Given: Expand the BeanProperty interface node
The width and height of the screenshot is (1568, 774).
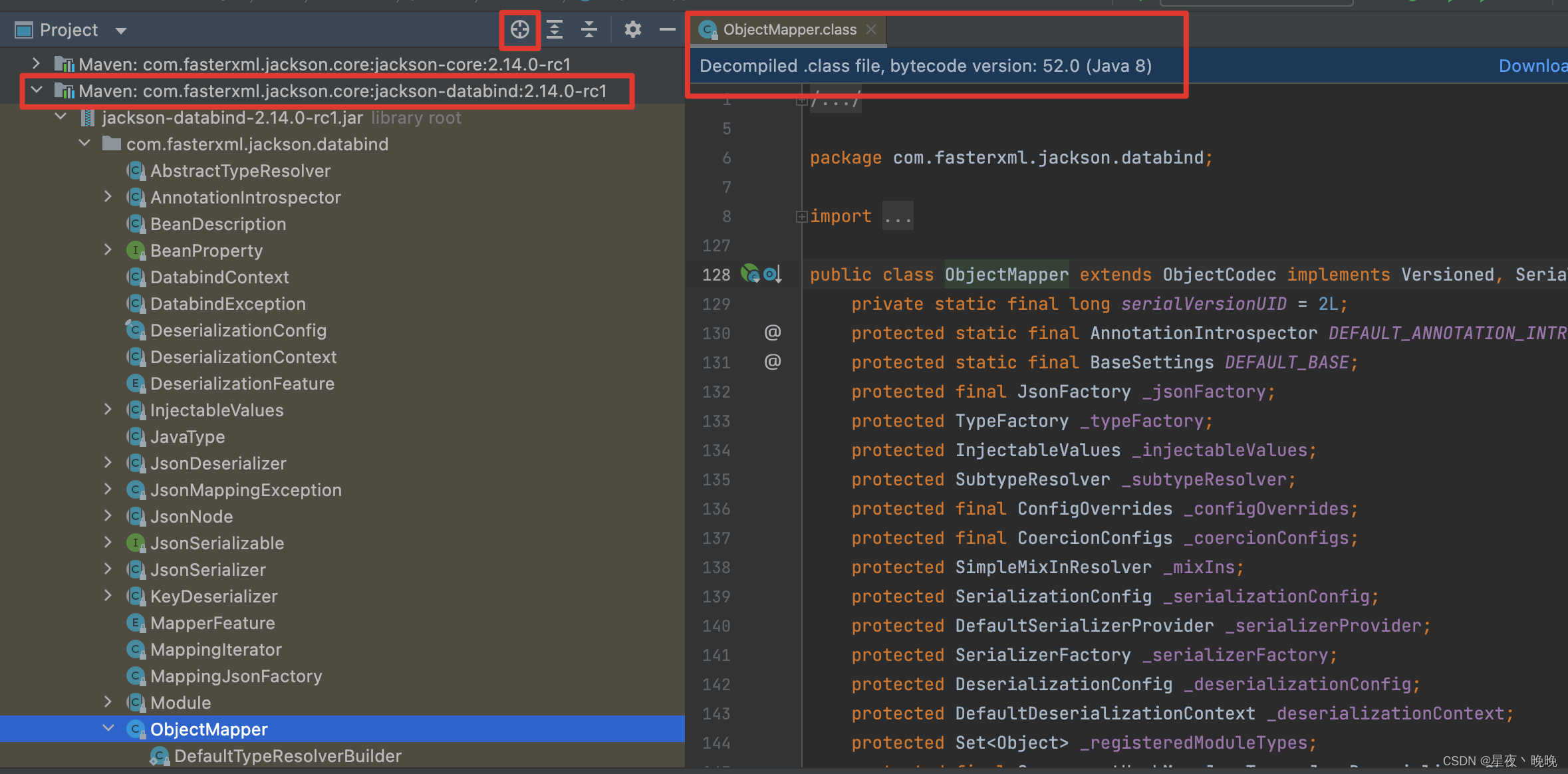Looking at the screenshot, I should click(x=108, y=250).
